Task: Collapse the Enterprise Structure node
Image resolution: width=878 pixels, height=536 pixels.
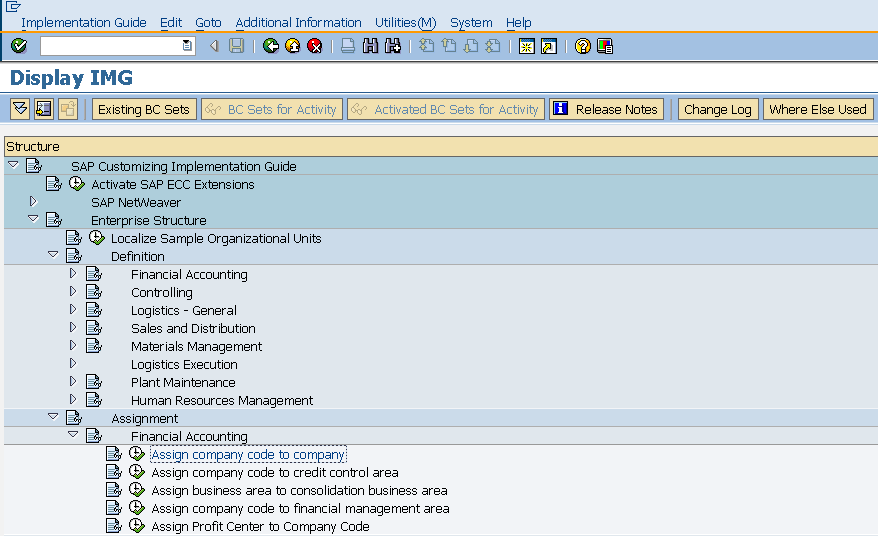Action: 33,218
